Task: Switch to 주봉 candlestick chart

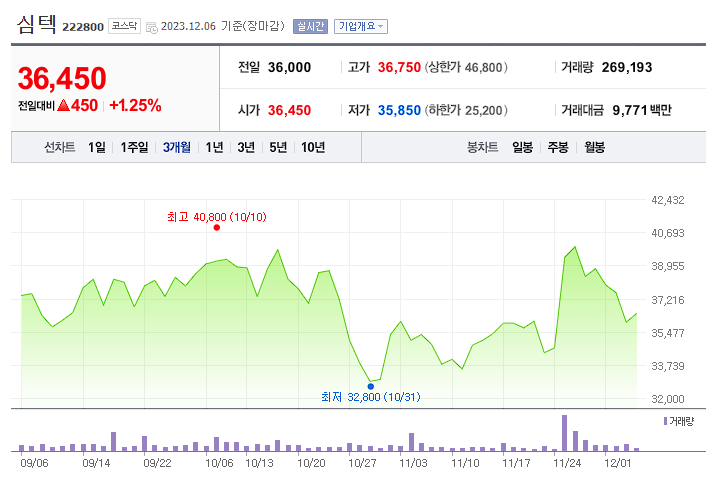Action: 558,147
